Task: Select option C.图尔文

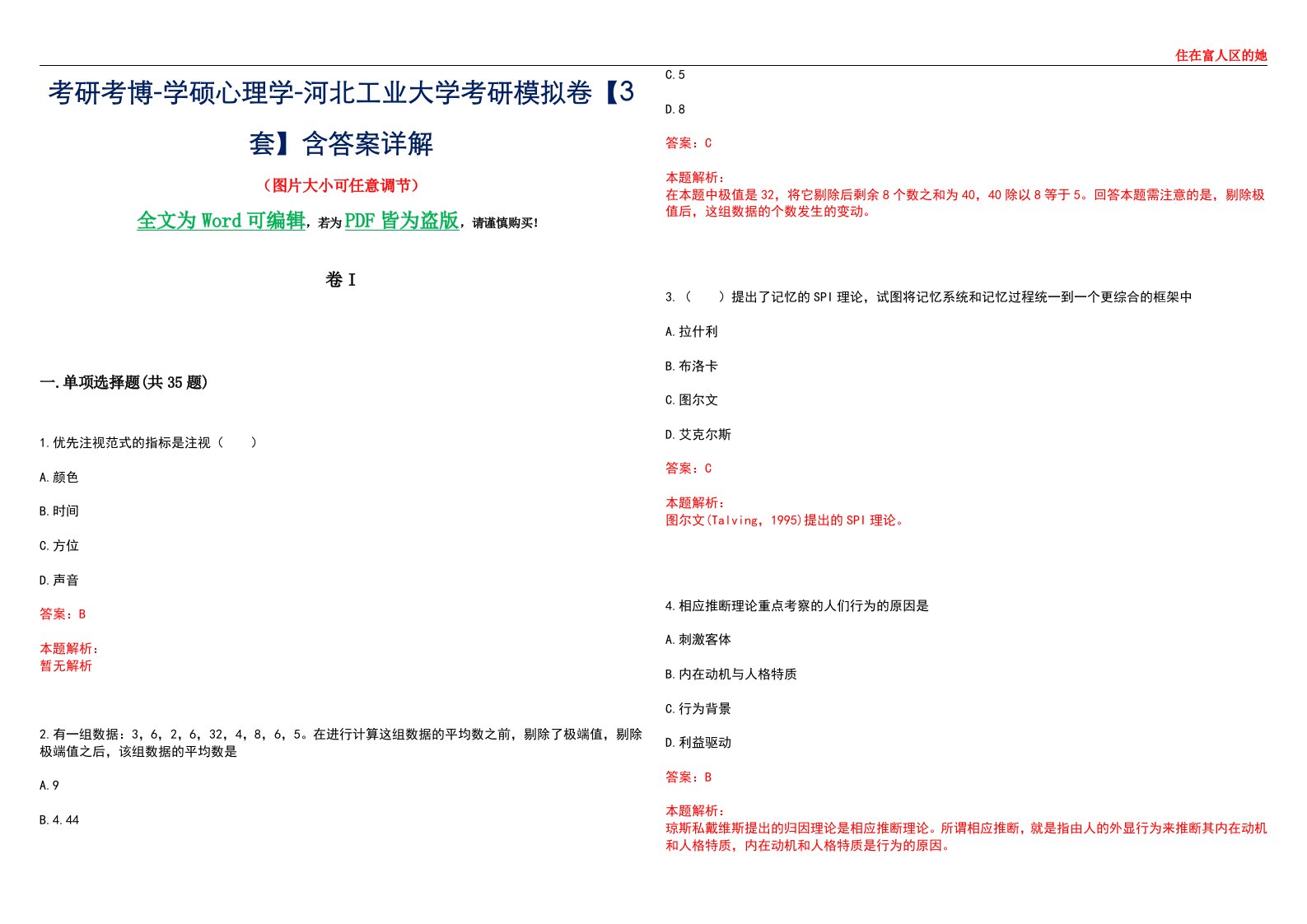Action: pyautogui.click(x=692, y=399)
